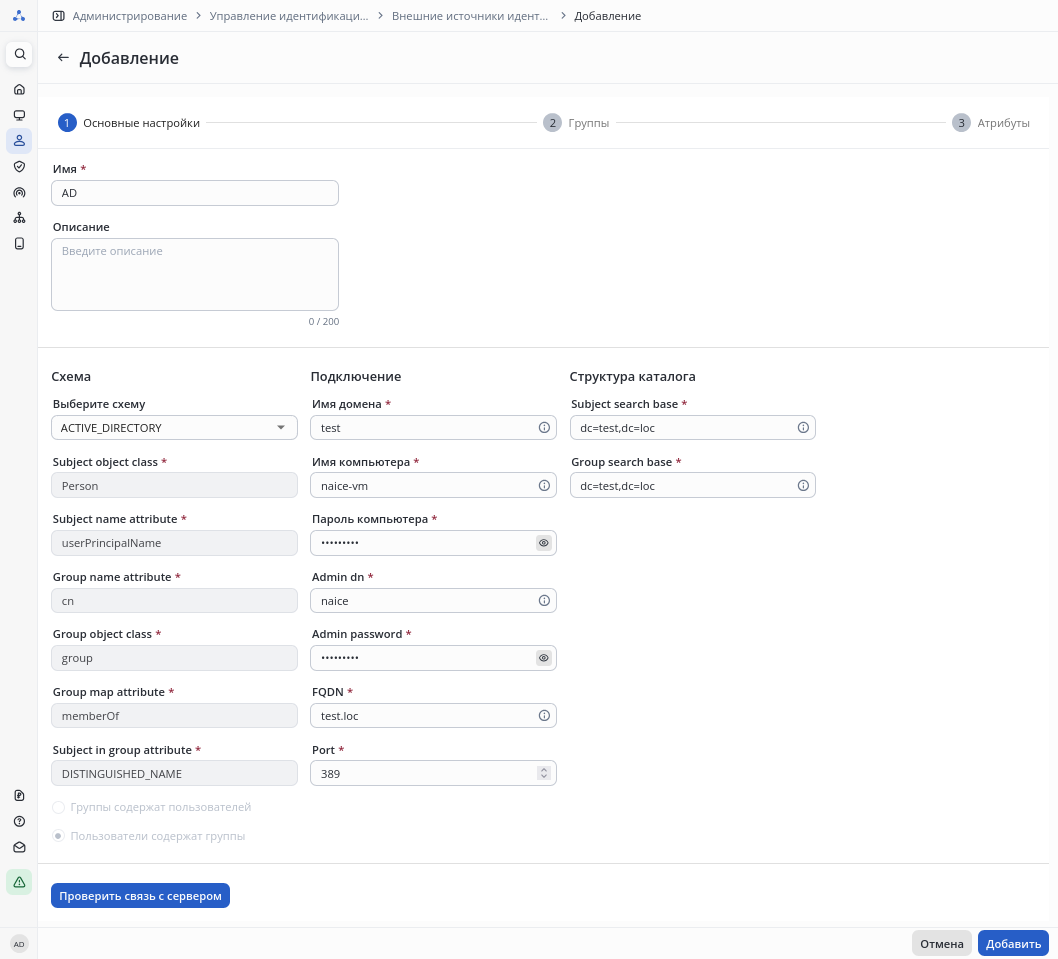Open the Выберите схему dropdown
The image size is (1058, 959).
pos(174,428)
